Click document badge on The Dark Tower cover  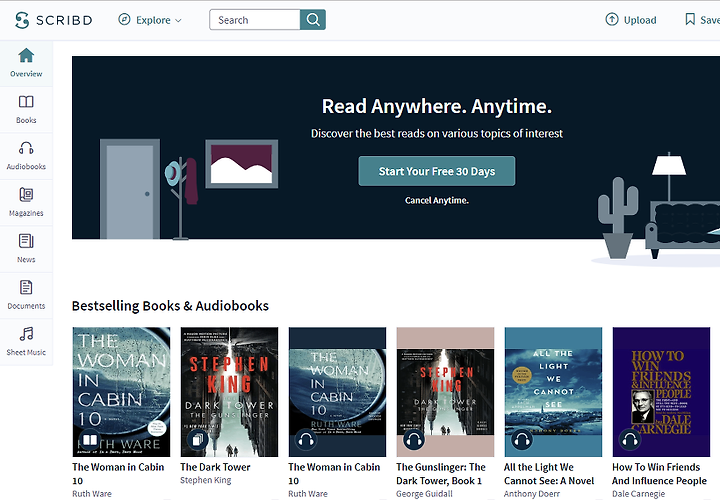click(198, 440)
